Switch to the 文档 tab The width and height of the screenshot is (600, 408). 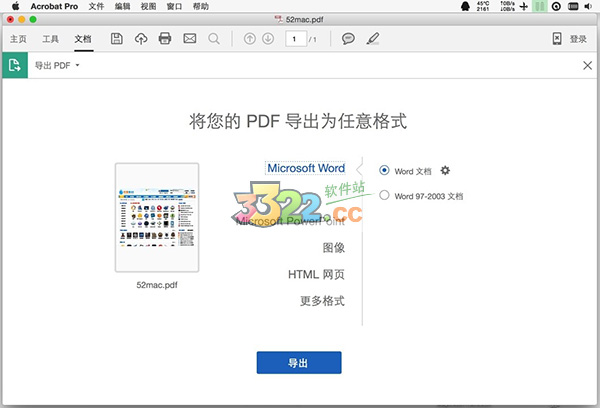(x=83, y=39)
